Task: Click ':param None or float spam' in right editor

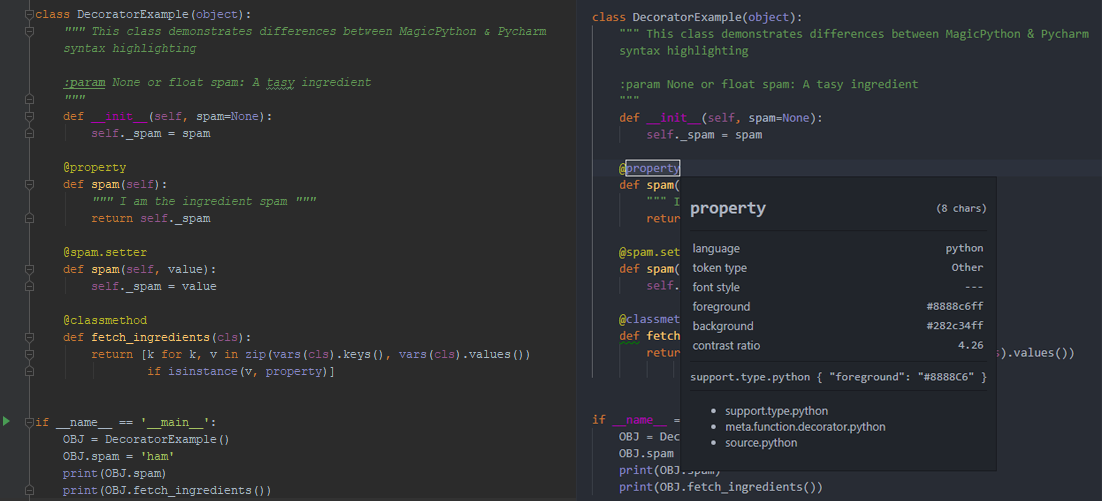Action: (707, 84)
